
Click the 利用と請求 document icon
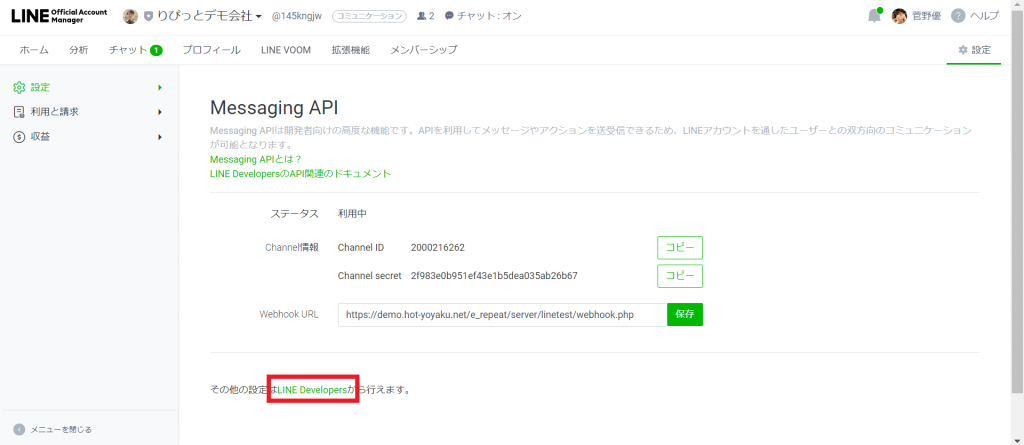point(19,112)
